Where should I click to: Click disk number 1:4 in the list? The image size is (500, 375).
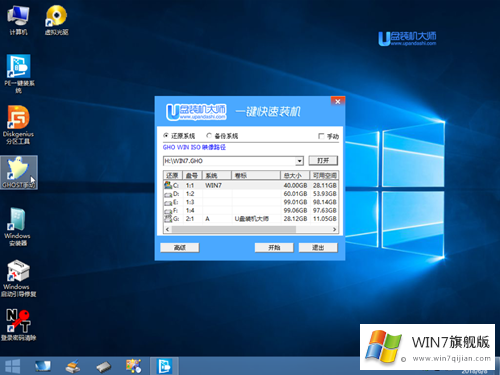click(x=190, y=210)
